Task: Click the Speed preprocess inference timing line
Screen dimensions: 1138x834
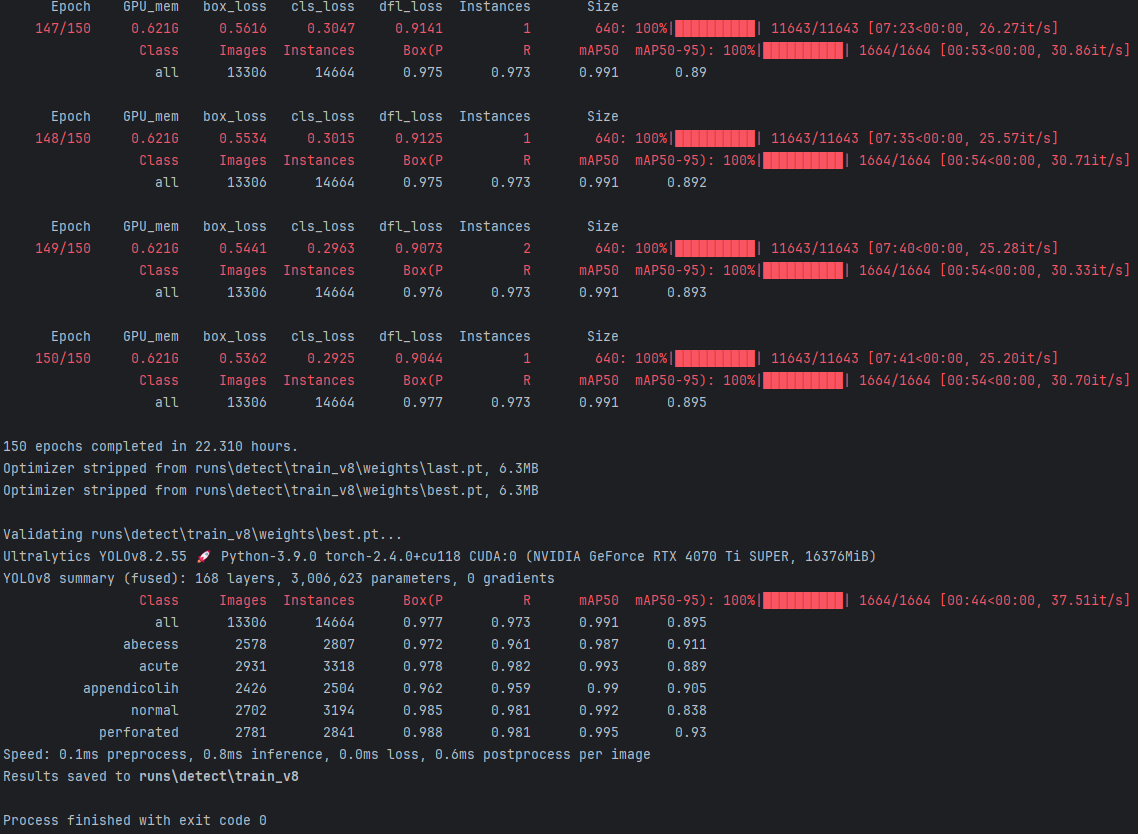Action: coord(326,754)
